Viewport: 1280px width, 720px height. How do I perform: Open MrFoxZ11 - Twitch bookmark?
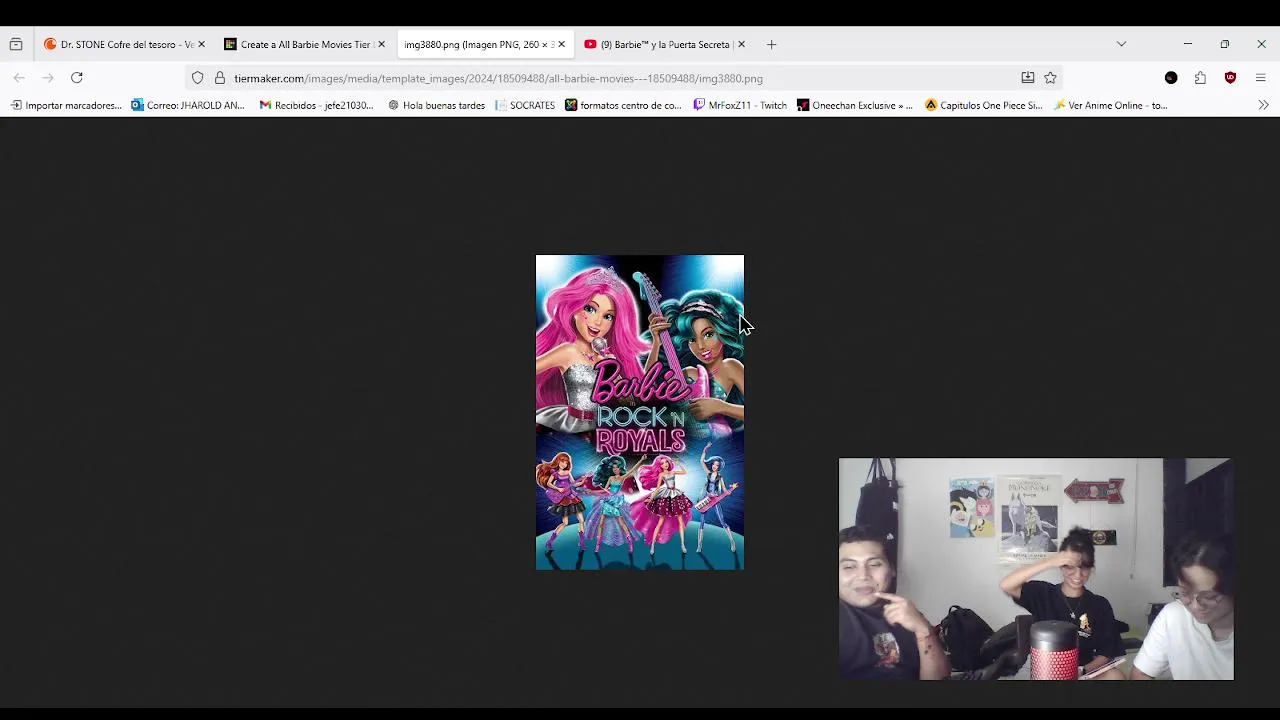tap(740, 105)
